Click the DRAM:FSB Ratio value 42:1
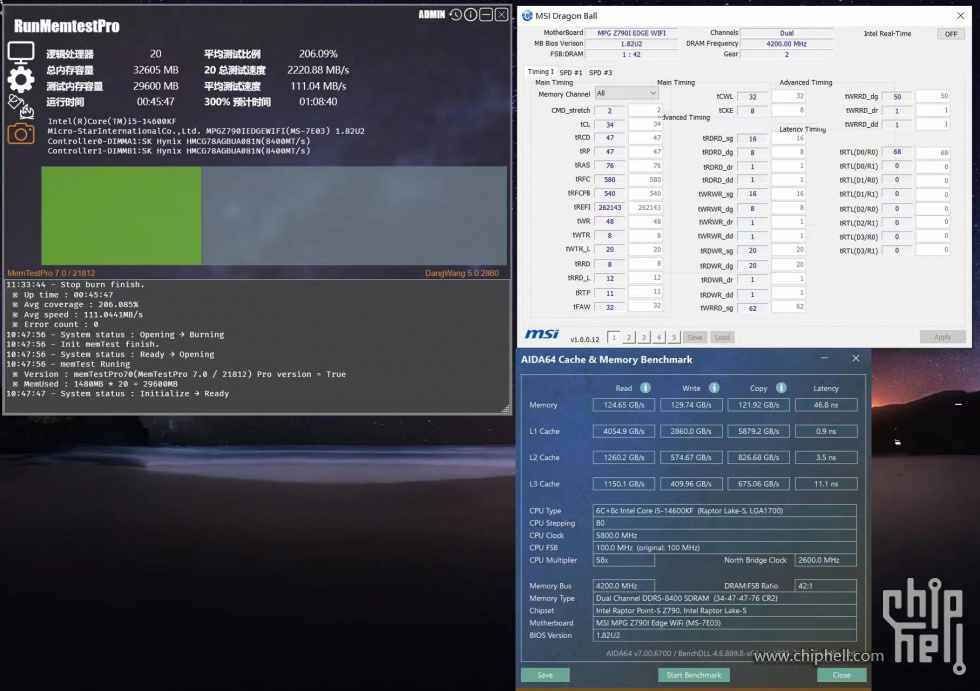This screenshot has height=691, width=980. click(826, 586)
